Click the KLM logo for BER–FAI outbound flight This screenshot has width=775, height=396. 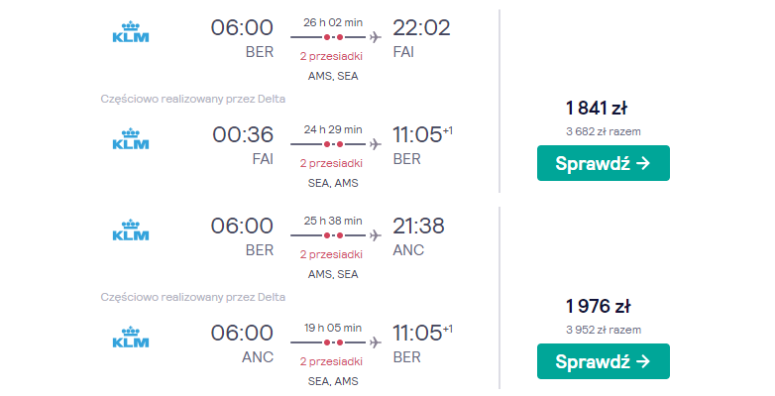pyautogui.click(x=130, y=32)
